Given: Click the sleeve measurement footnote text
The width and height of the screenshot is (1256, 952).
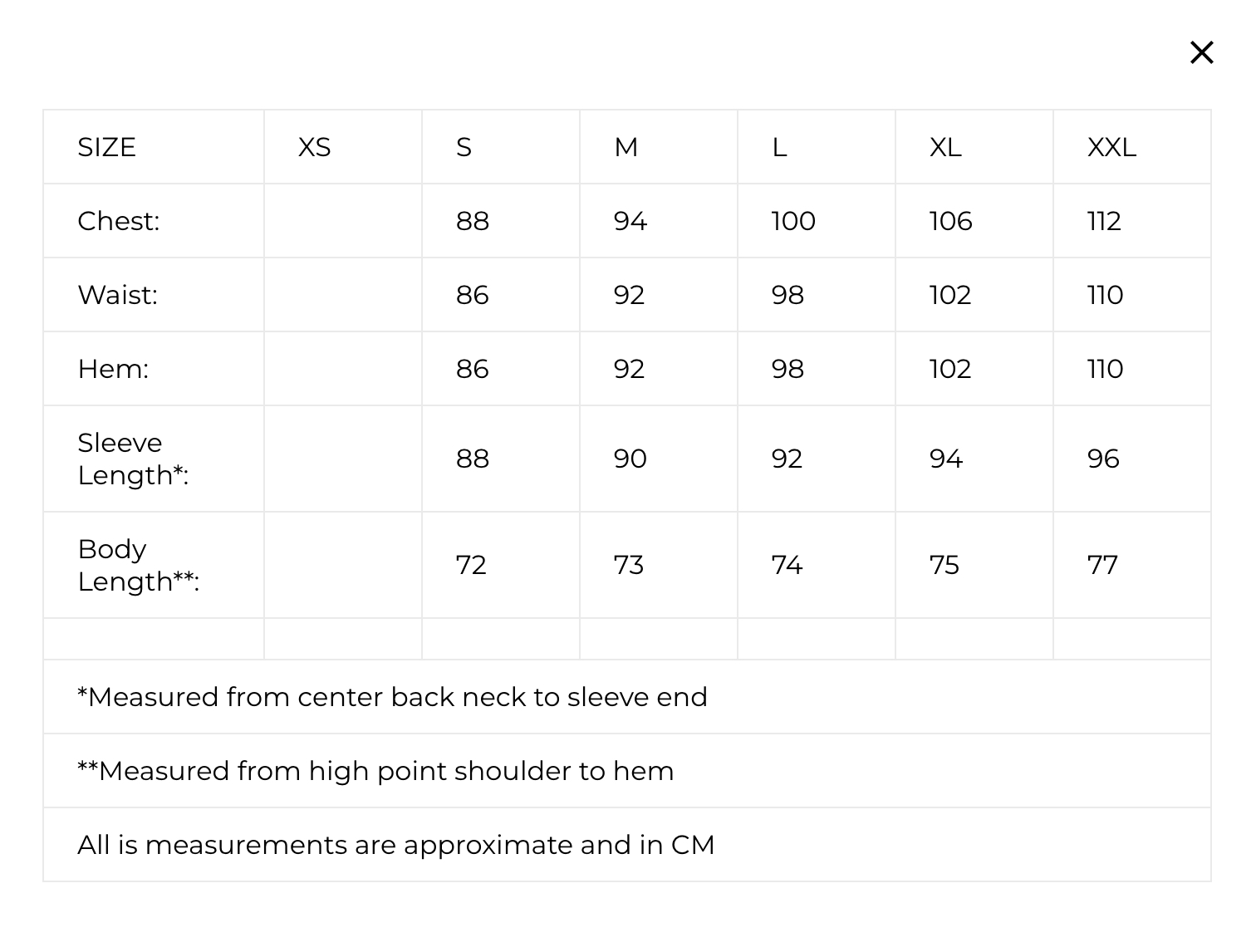Looking at the screenshot, I should [x=392, y=697].
